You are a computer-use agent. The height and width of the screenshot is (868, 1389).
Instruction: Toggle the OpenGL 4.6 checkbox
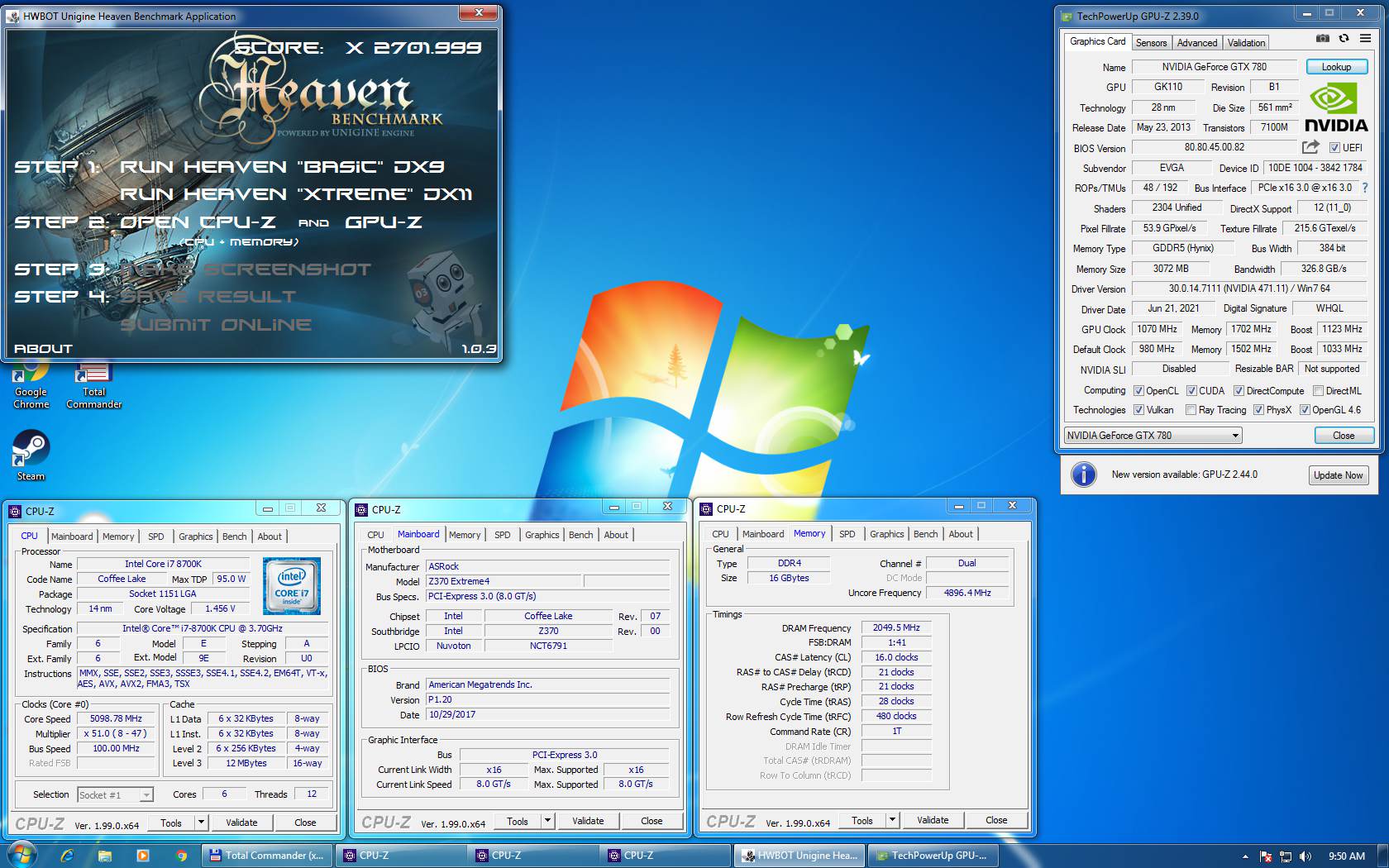1305,410
